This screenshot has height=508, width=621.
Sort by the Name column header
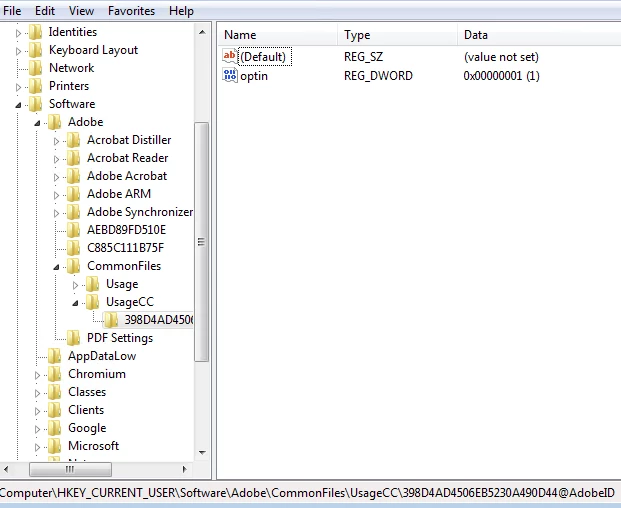pyautogui.click(x=278, y=35)
